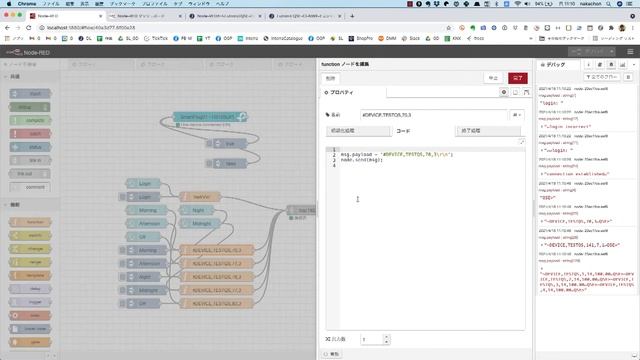
Task: Expand the ~DEVICE,TESTQS,141,7,1 debug message
Action: tap(542, 245)
